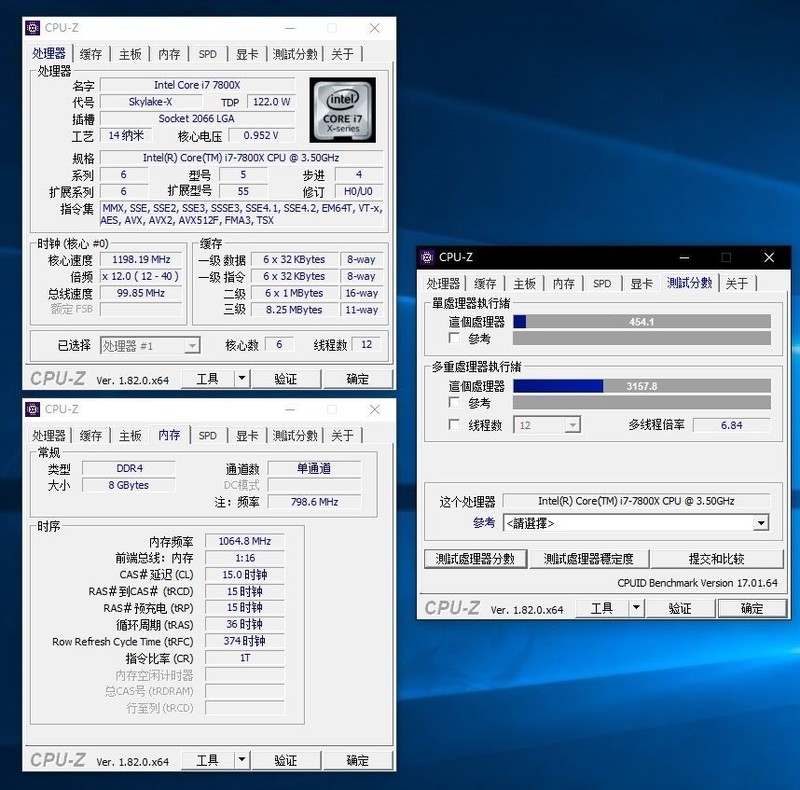The image size is (800, 790).
Task: Expand 工具 arrow in processor window
Action: pos(242,379)
